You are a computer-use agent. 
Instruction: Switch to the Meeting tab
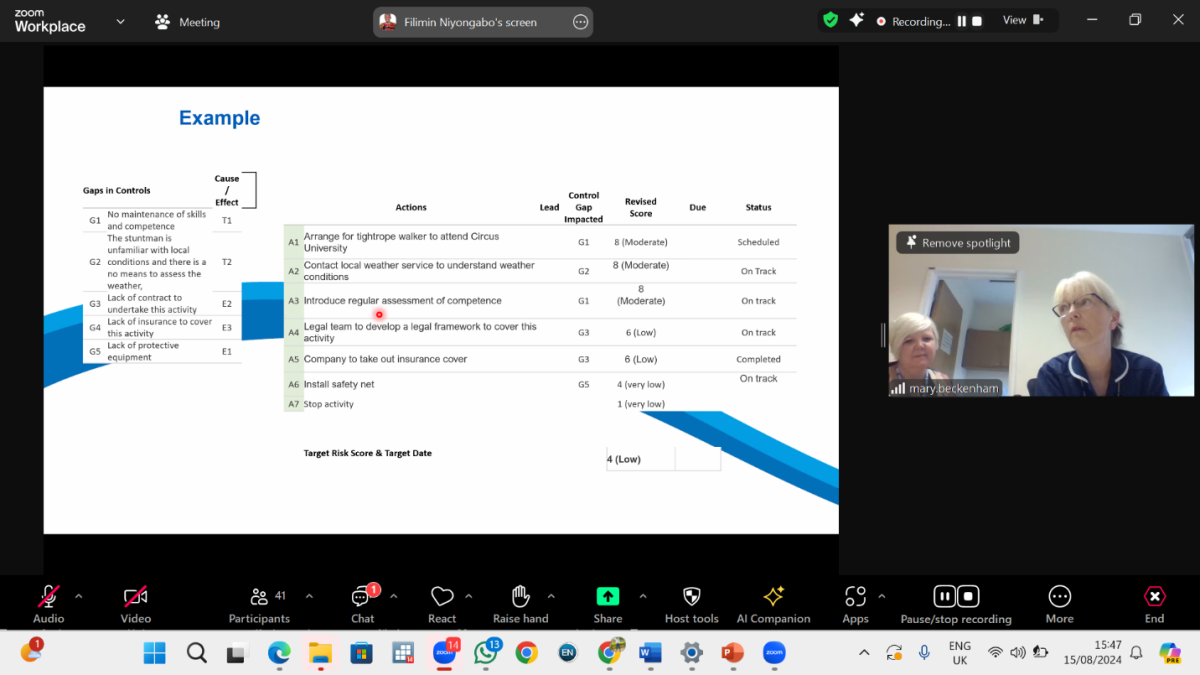[x=187, y=22]
